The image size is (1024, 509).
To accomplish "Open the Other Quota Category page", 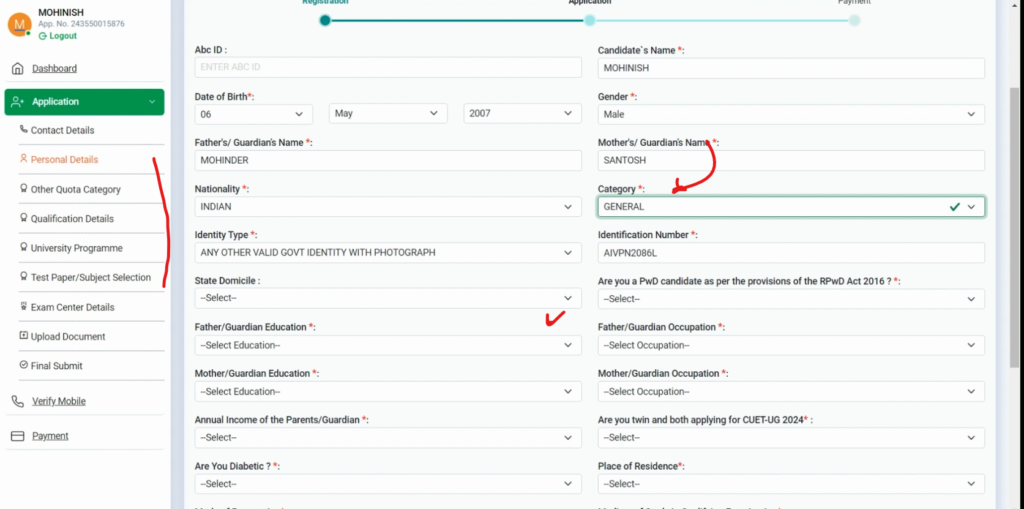I will click(75, 190).
